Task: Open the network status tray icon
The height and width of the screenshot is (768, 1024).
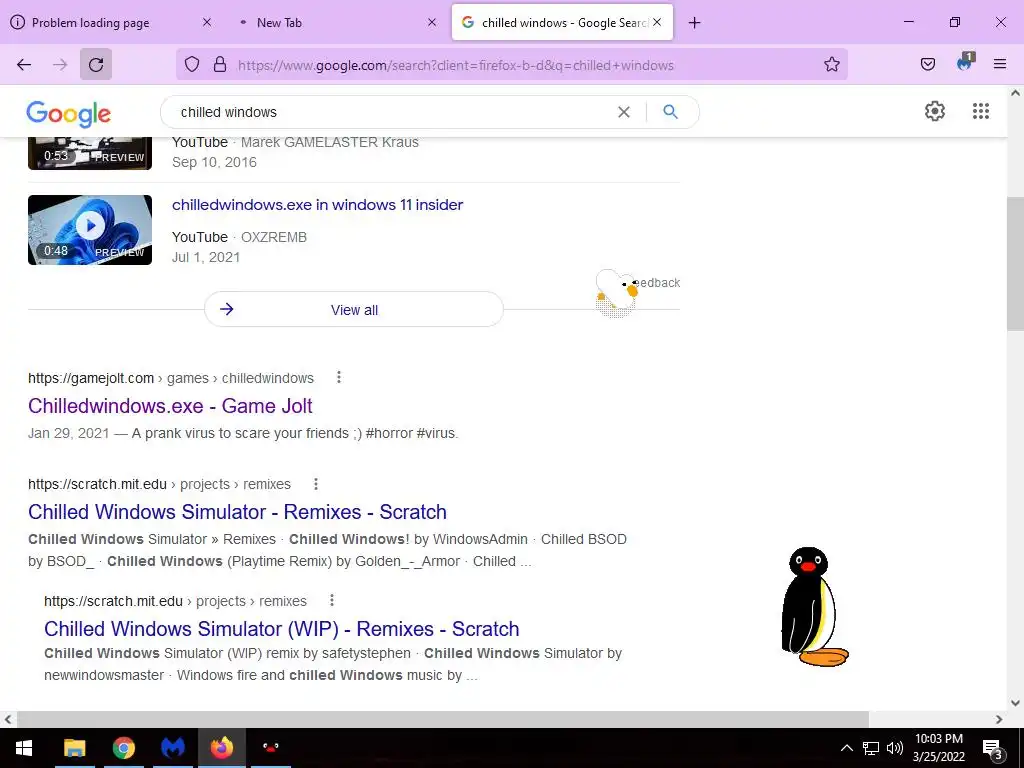Action: [x=871, y=748]
